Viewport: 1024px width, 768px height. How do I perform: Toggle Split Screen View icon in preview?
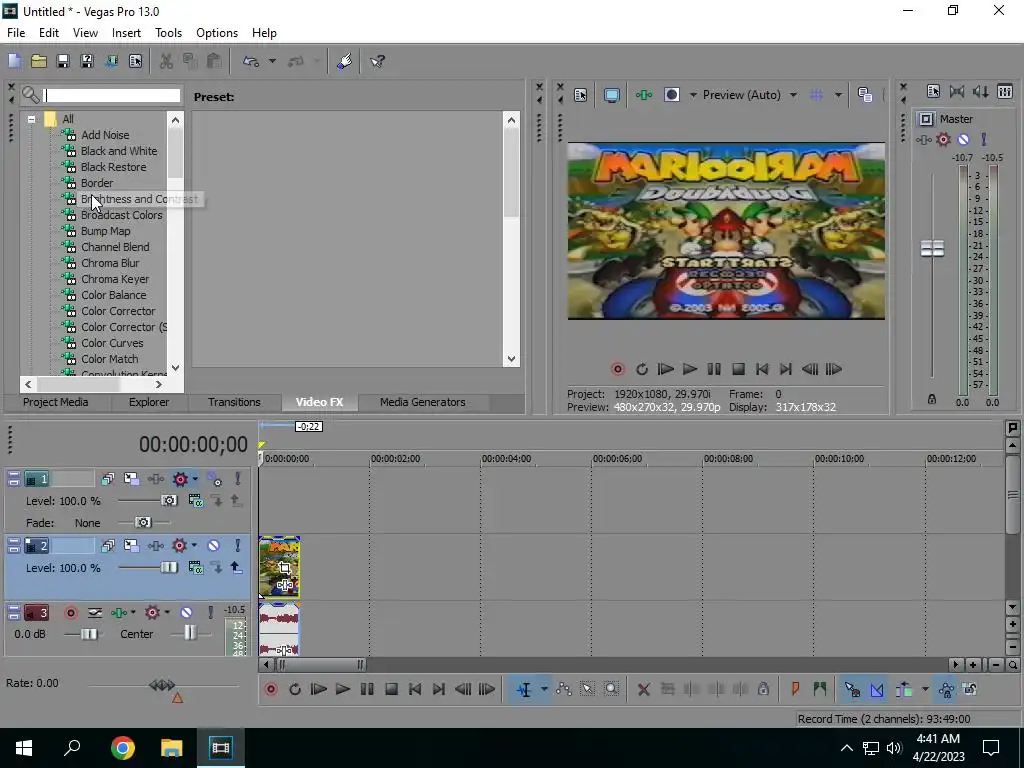(672, 95)
